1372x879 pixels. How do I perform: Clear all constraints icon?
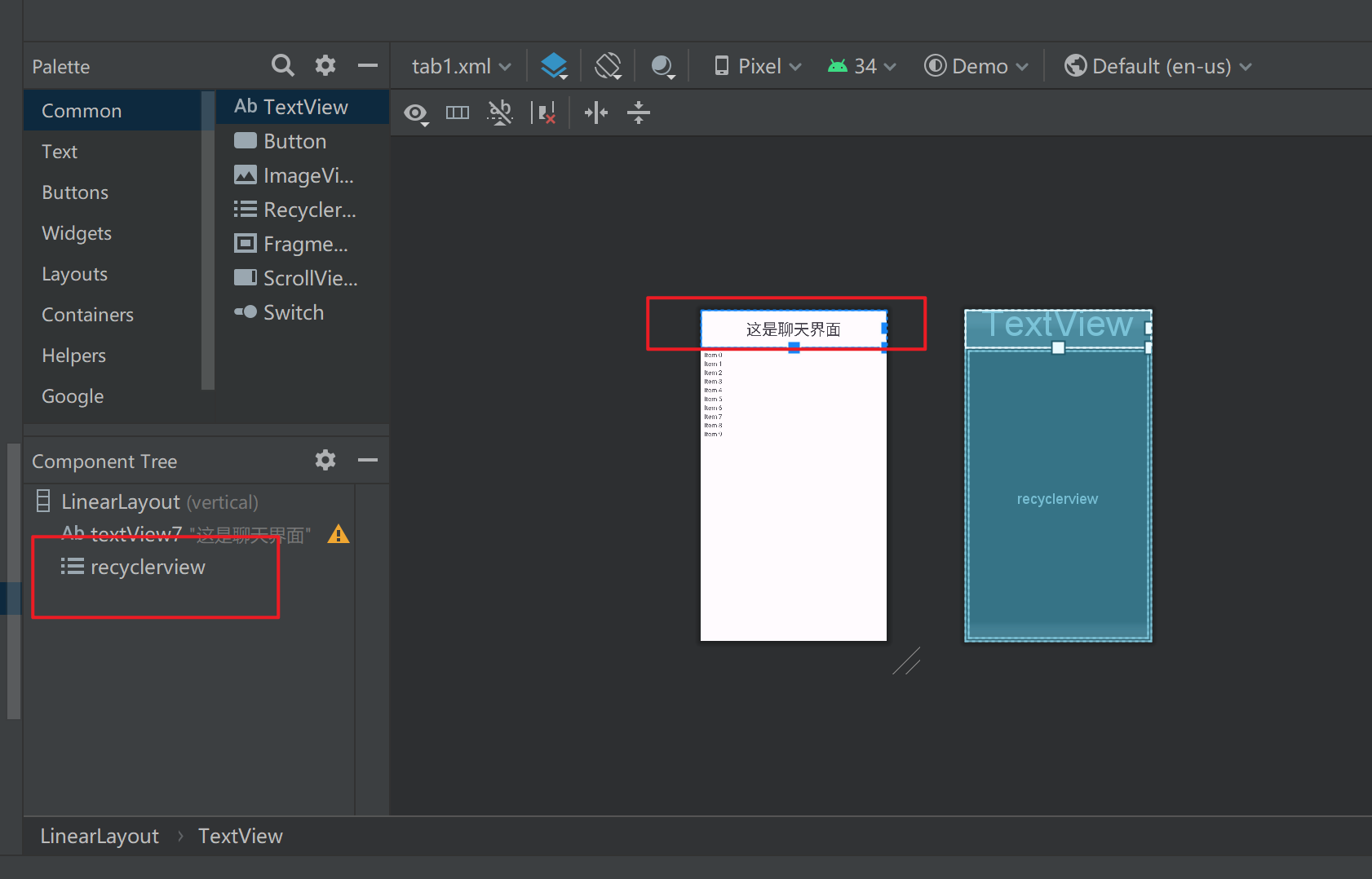pyautogui.click(x=543, y=113)
